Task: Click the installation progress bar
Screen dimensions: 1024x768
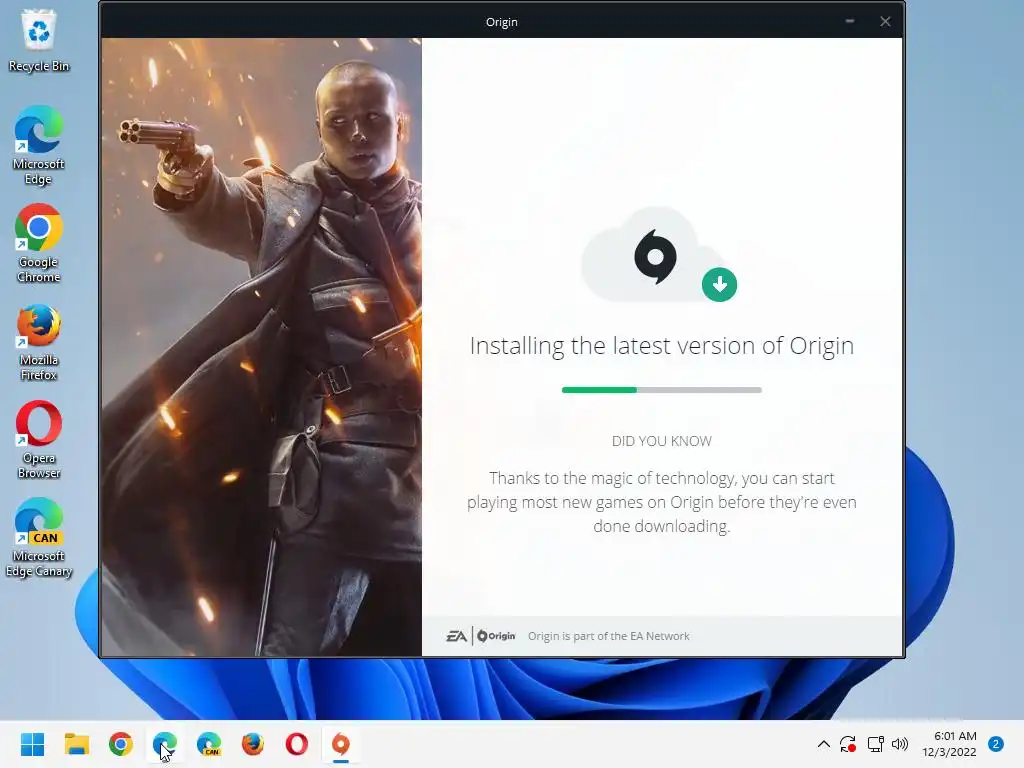Action: click(x=662, y=390)
